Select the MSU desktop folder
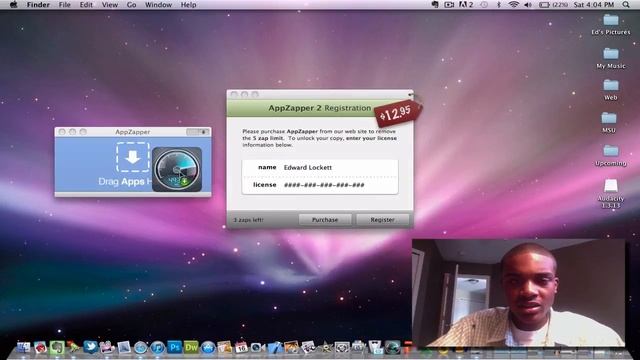The height and width of the screenshot is (360, 640). [x=609, y=122]
